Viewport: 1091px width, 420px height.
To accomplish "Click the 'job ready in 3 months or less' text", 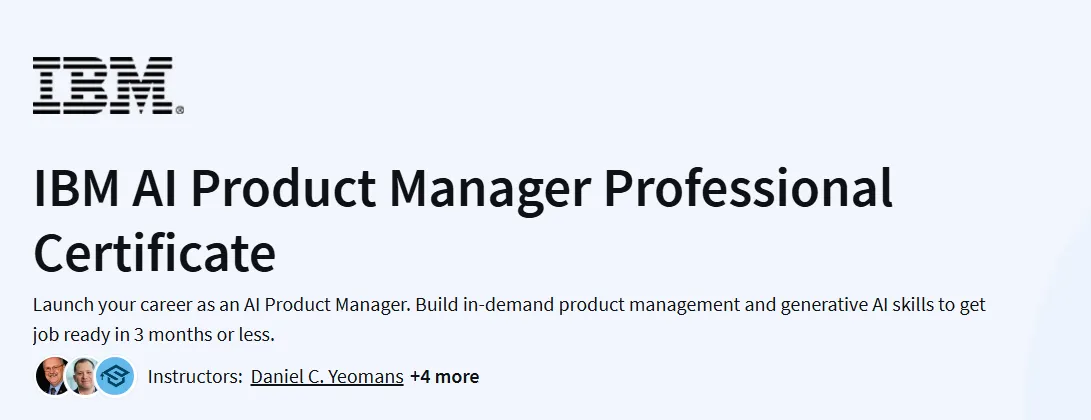I will coord(154,334).
